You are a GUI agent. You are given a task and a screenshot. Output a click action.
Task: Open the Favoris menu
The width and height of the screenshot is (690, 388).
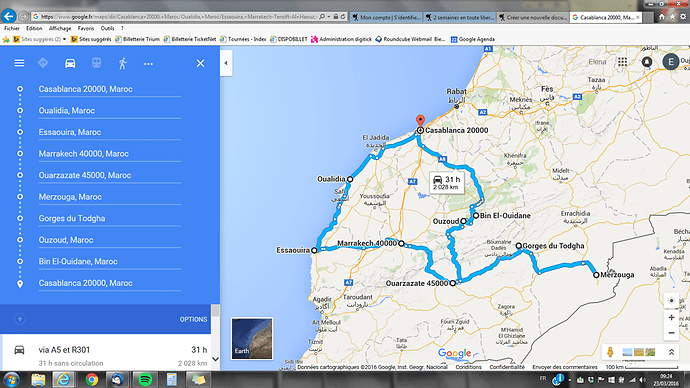click(x=86, y=29)
